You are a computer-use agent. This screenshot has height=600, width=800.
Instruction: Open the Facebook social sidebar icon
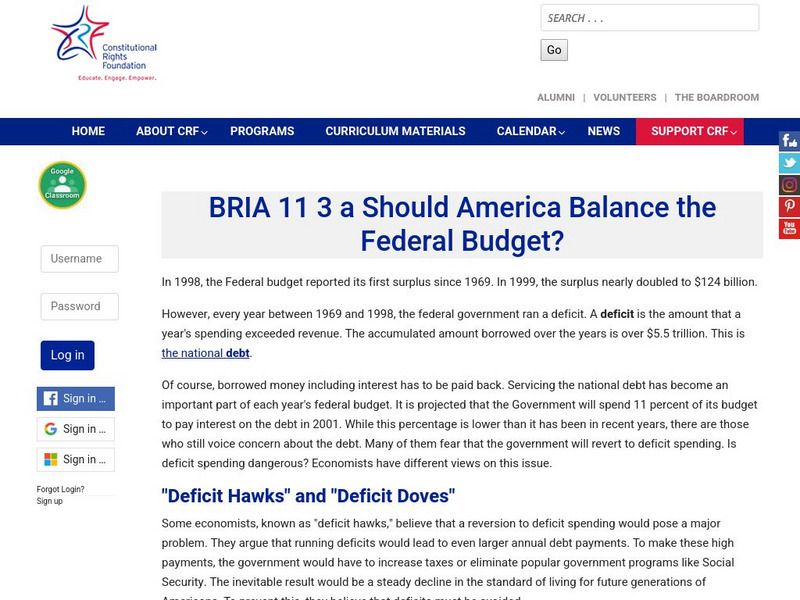click(x=789, y=140)
